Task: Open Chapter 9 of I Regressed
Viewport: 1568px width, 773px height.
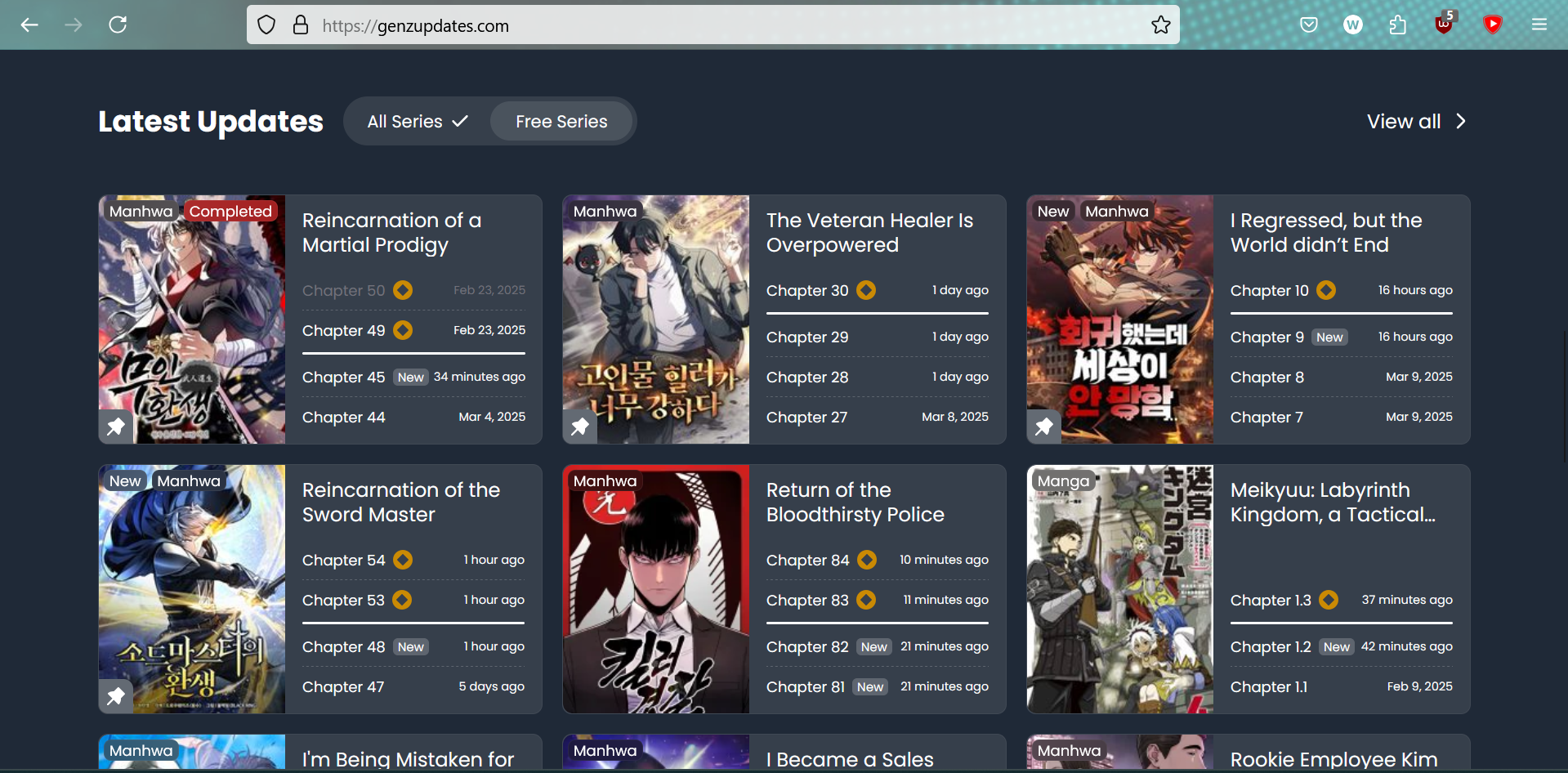Action: 1267,337
